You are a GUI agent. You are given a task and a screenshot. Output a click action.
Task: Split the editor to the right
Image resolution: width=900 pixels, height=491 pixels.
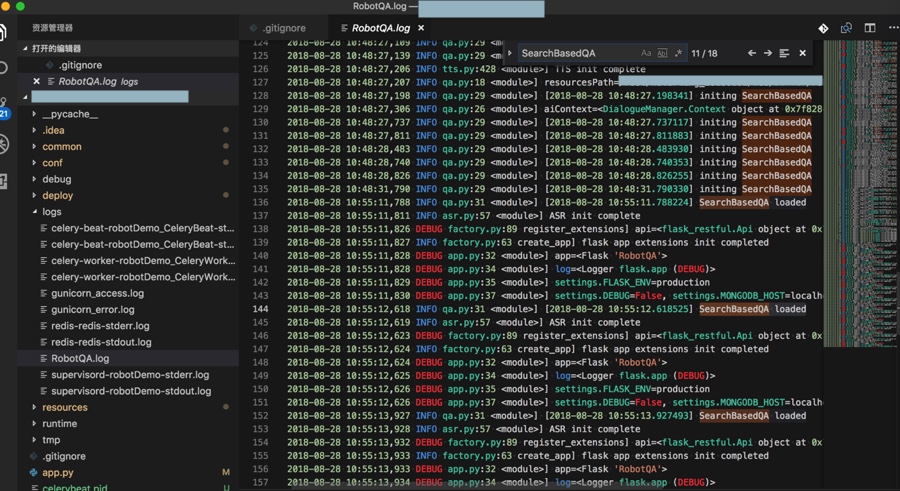pyautogui.click(x=869, y=28)
